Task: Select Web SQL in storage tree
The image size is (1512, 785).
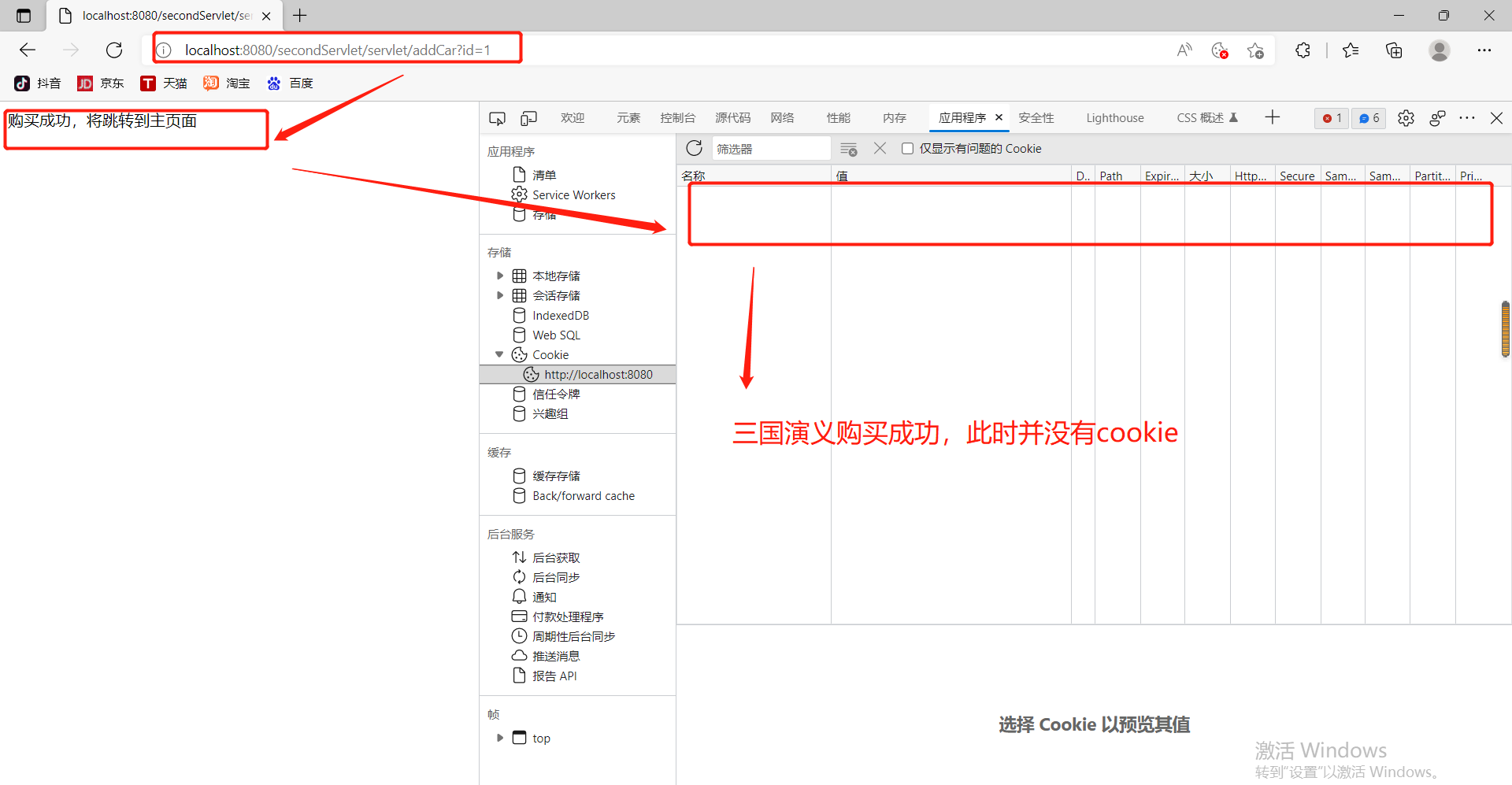Action: [x=556, y=335]
